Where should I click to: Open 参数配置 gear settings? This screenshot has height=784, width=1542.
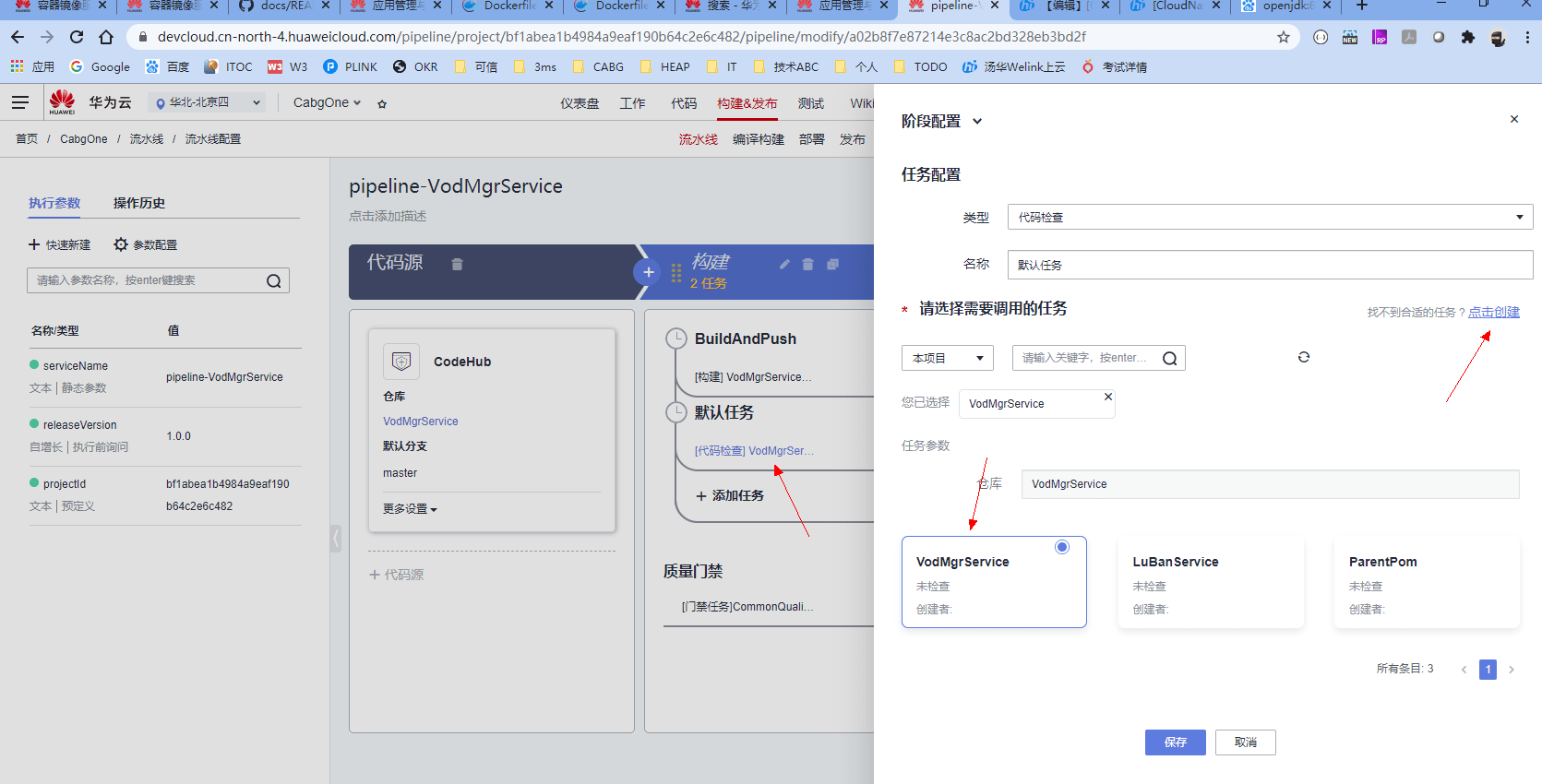click(x=145, y=244)
